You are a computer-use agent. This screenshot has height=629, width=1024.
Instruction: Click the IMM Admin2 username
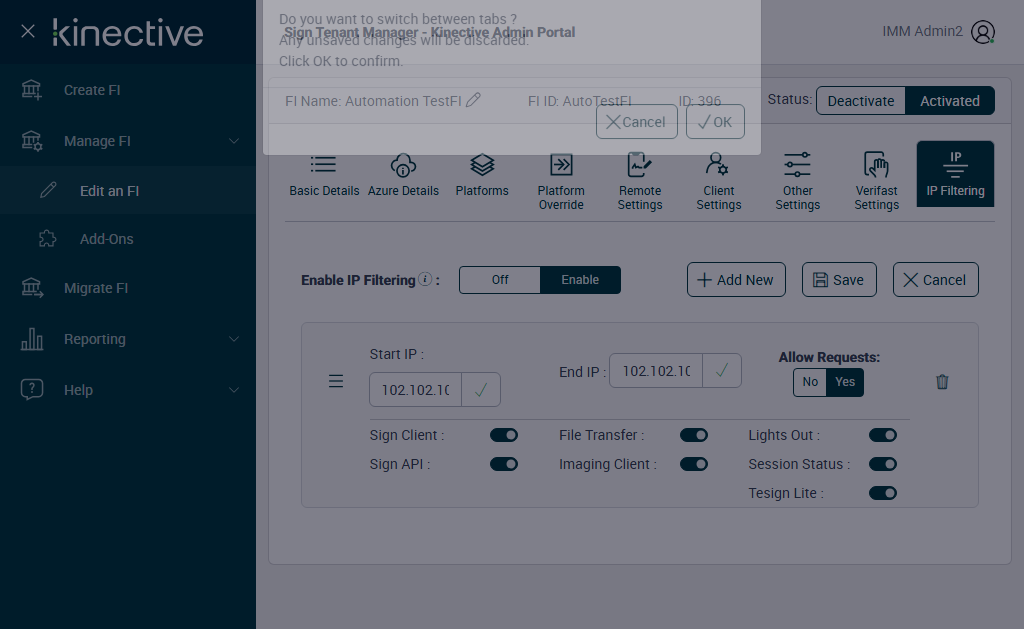coord(922,31)
